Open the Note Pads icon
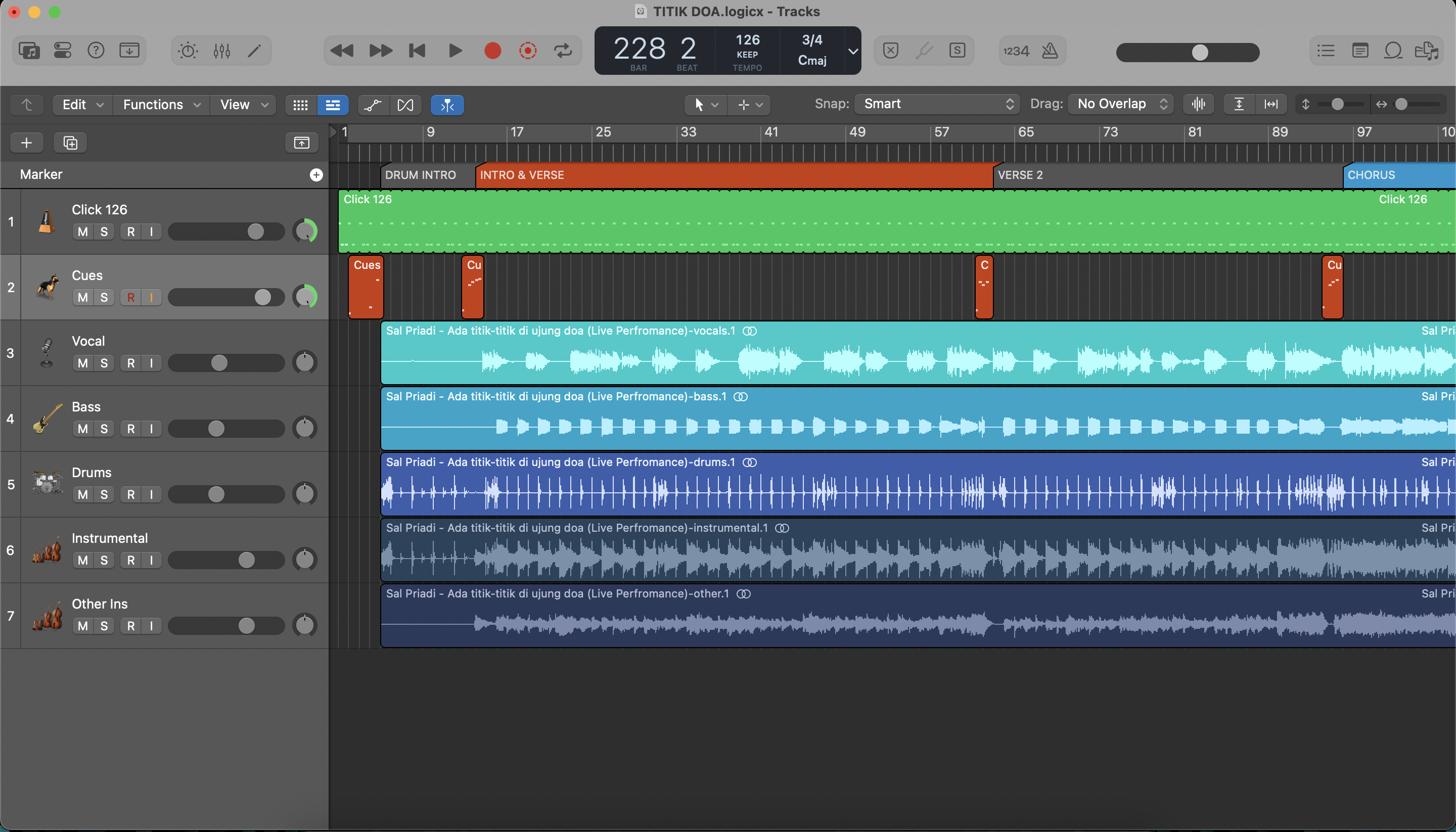This screenshot has height=832, width=1456. [1360, 51]
